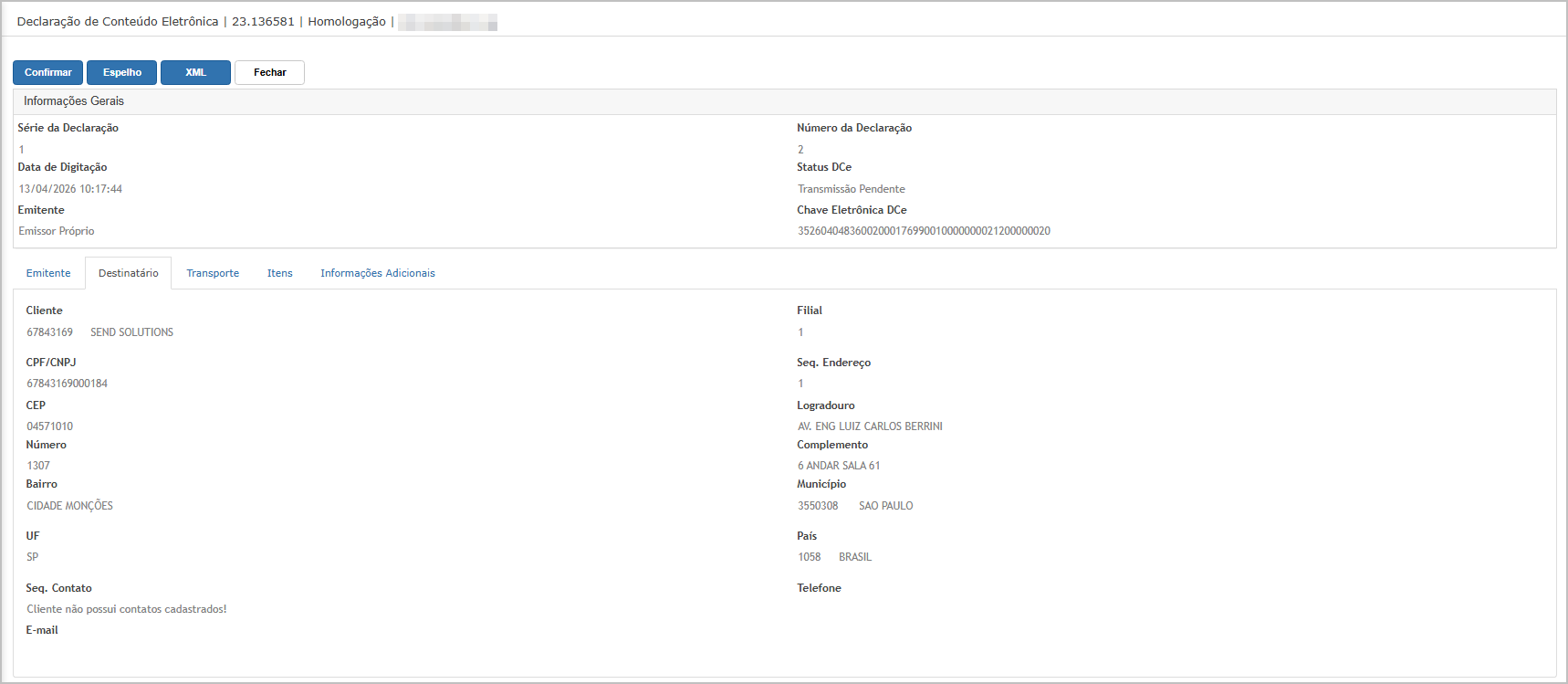The image size is (1568, 684).
Task: Click client code 67843169
Action: click(50, 332)
